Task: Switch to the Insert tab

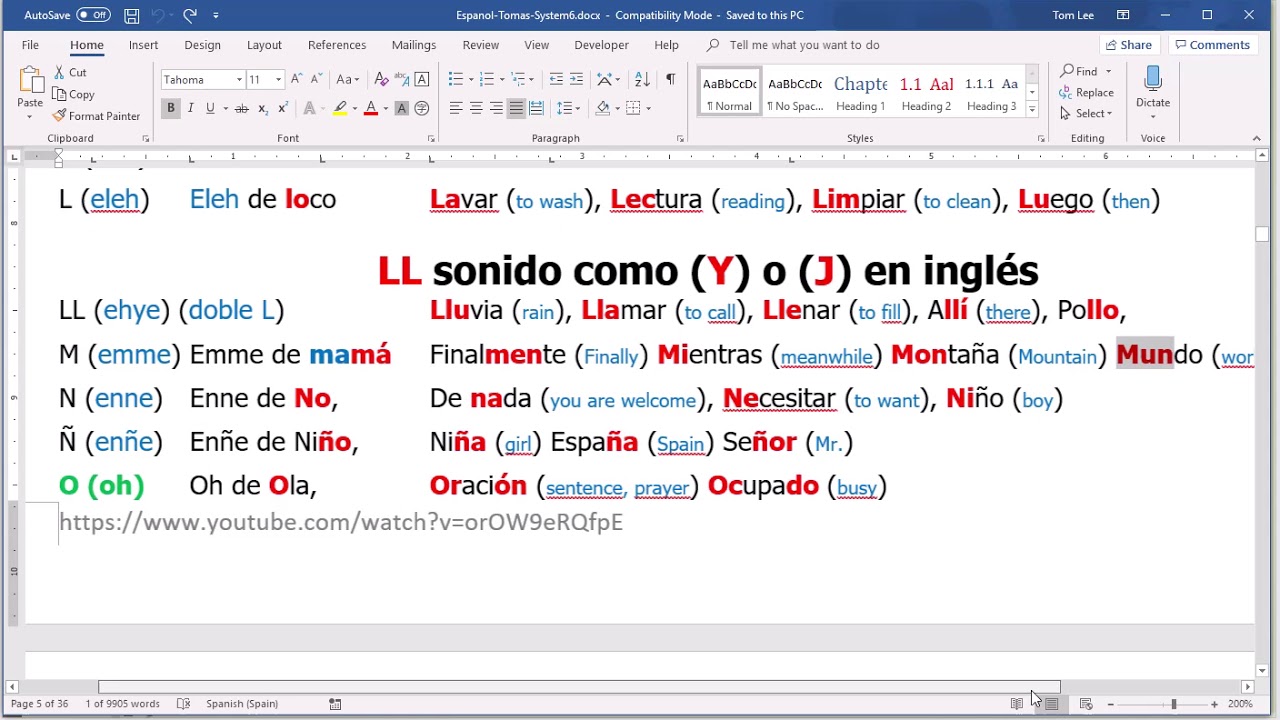Action: pyautogui.click(x=143, y=45)
